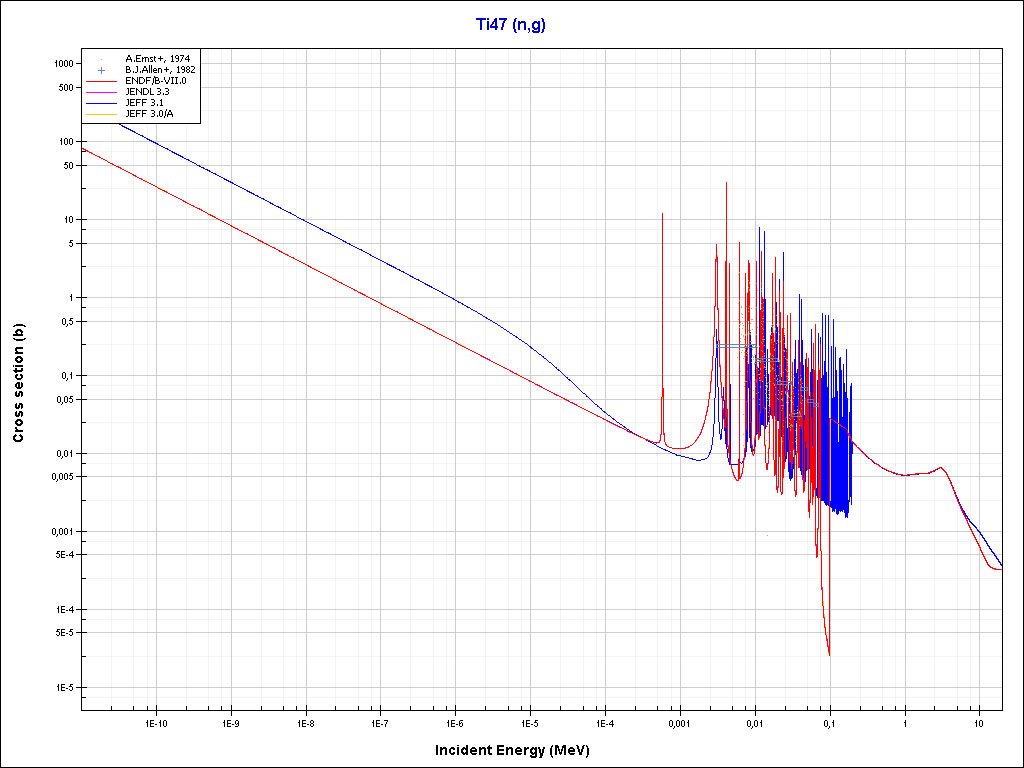Select the JEFF 3.0/A legend text
This screenshot has width=1024, height=768.
(149, 114)
